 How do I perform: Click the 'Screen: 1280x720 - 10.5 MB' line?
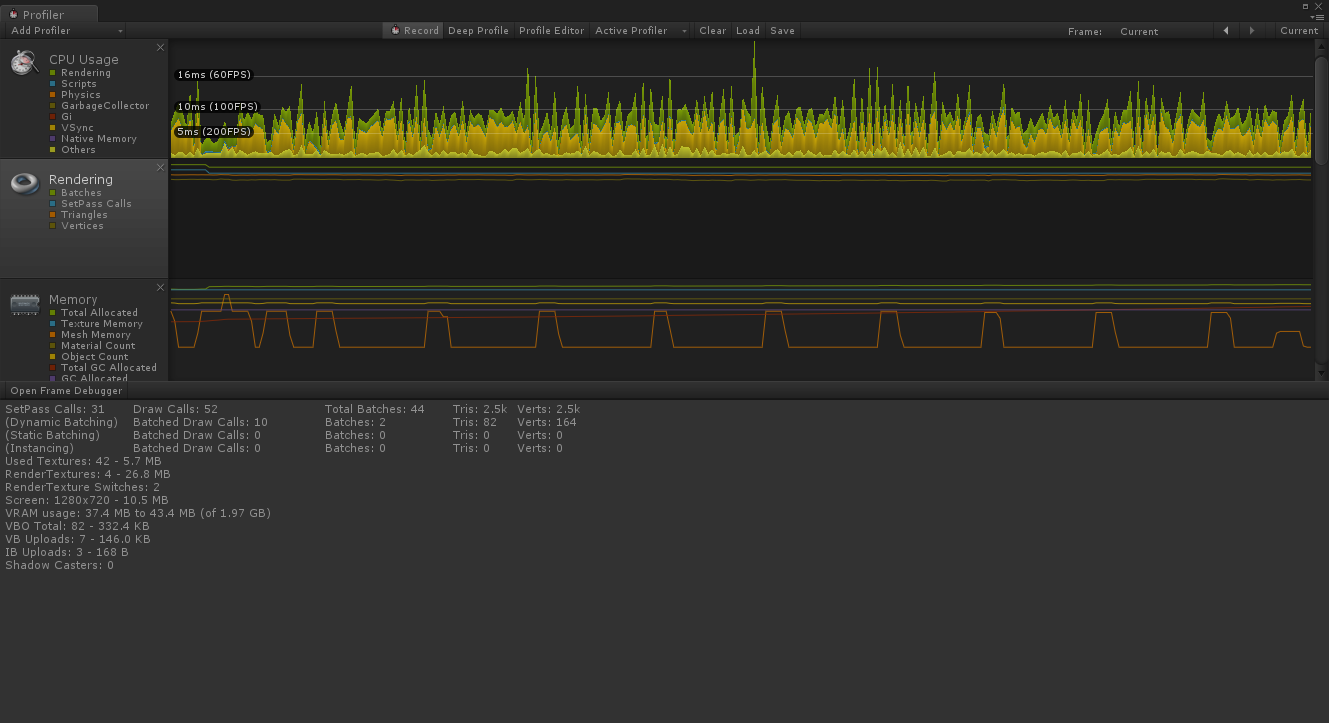click(x=87, y=500)
